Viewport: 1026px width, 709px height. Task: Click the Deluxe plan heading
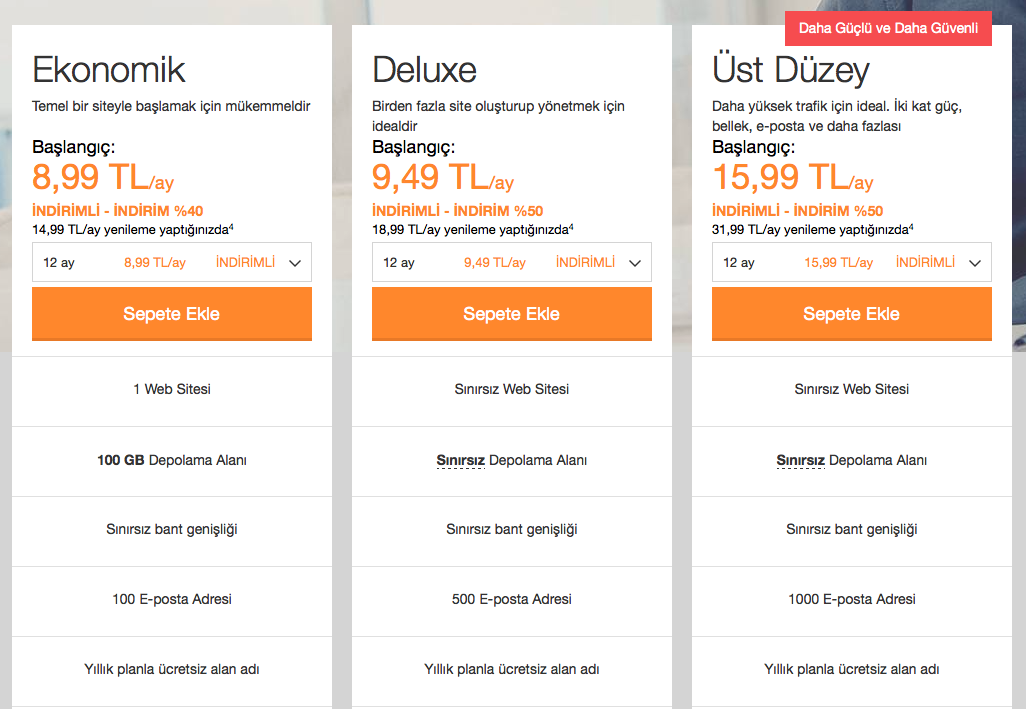coord(424,70)
